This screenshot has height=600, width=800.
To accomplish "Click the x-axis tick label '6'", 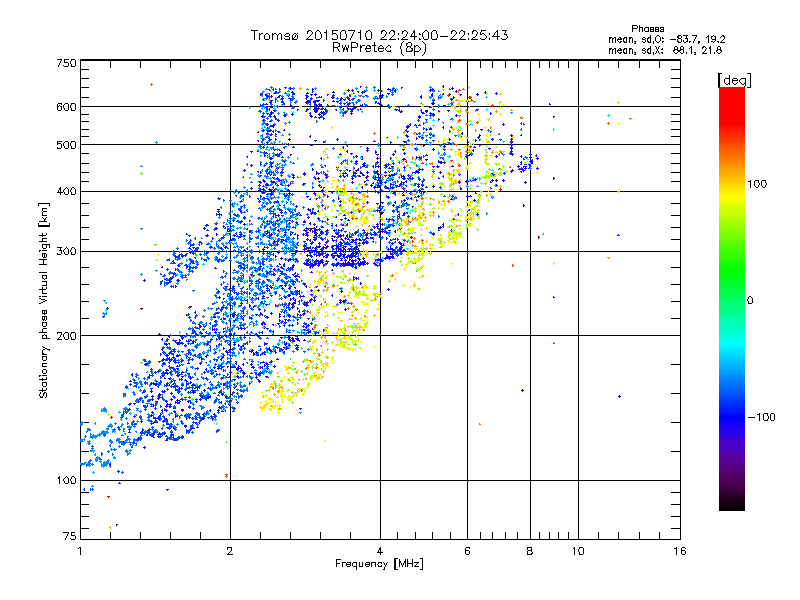I will pyautogui.click(x=467, y=551).
